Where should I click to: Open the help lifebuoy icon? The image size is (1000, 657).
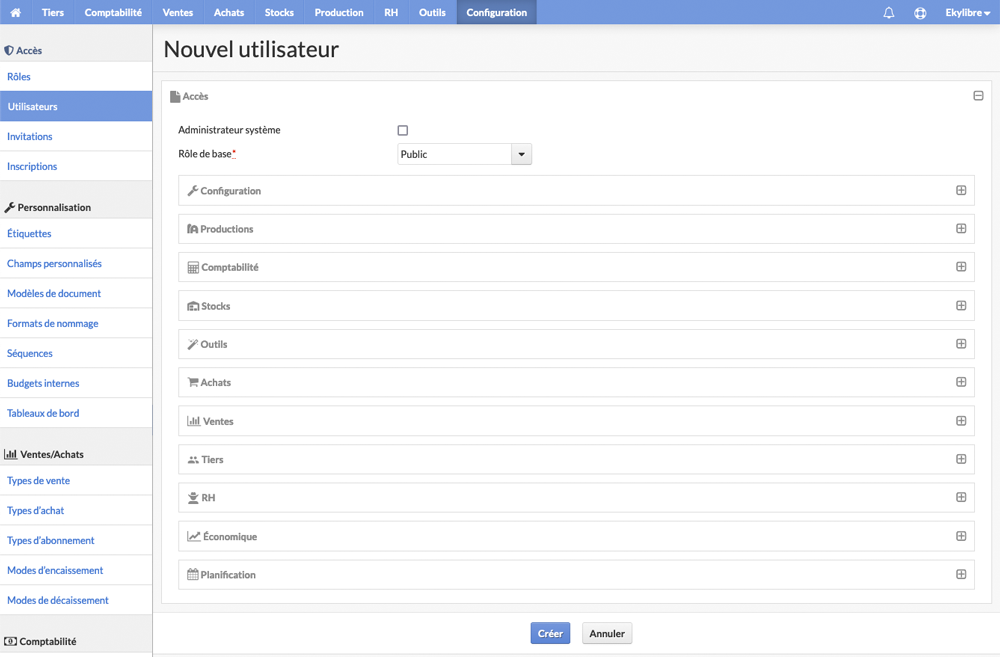pos(920,13)
